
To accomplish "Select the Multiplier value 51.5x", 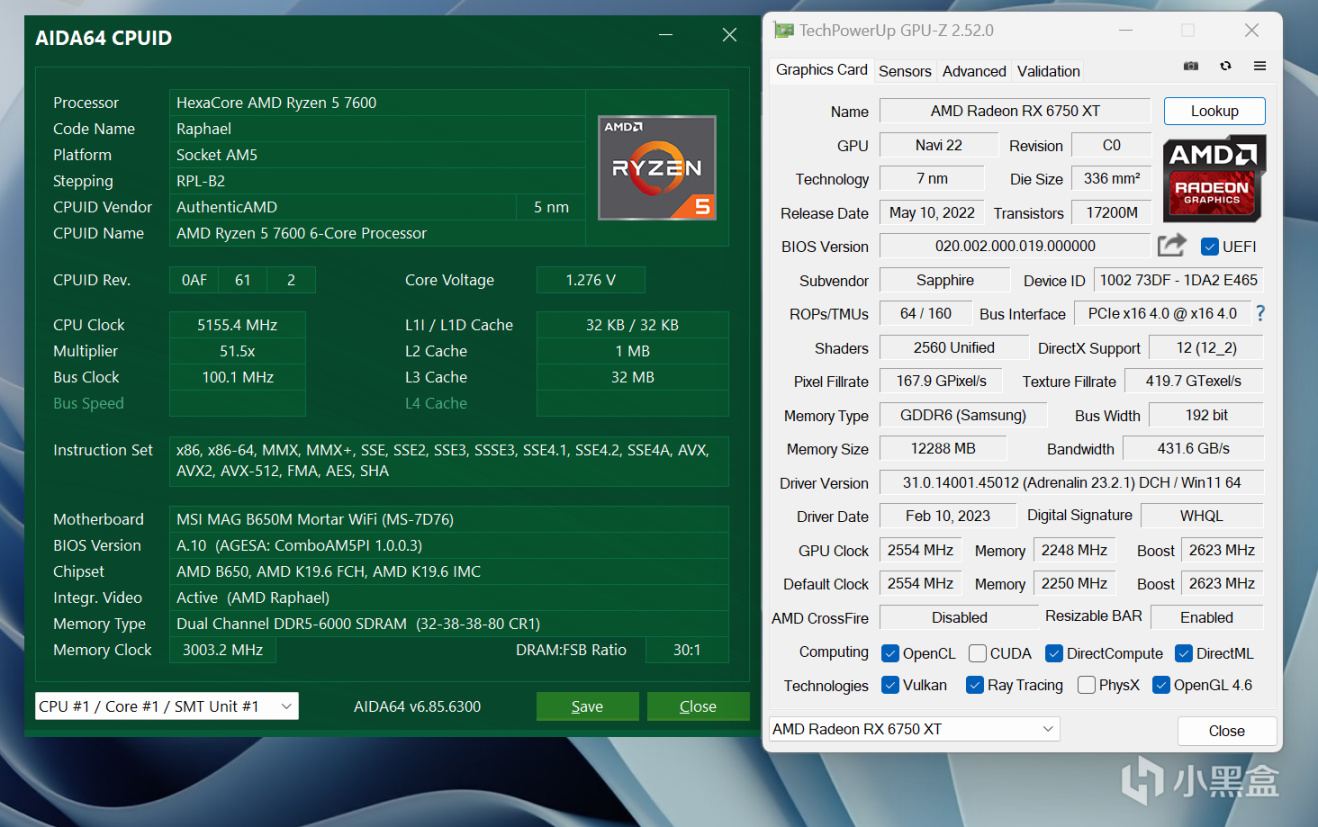I will click(x=237, y=351).
